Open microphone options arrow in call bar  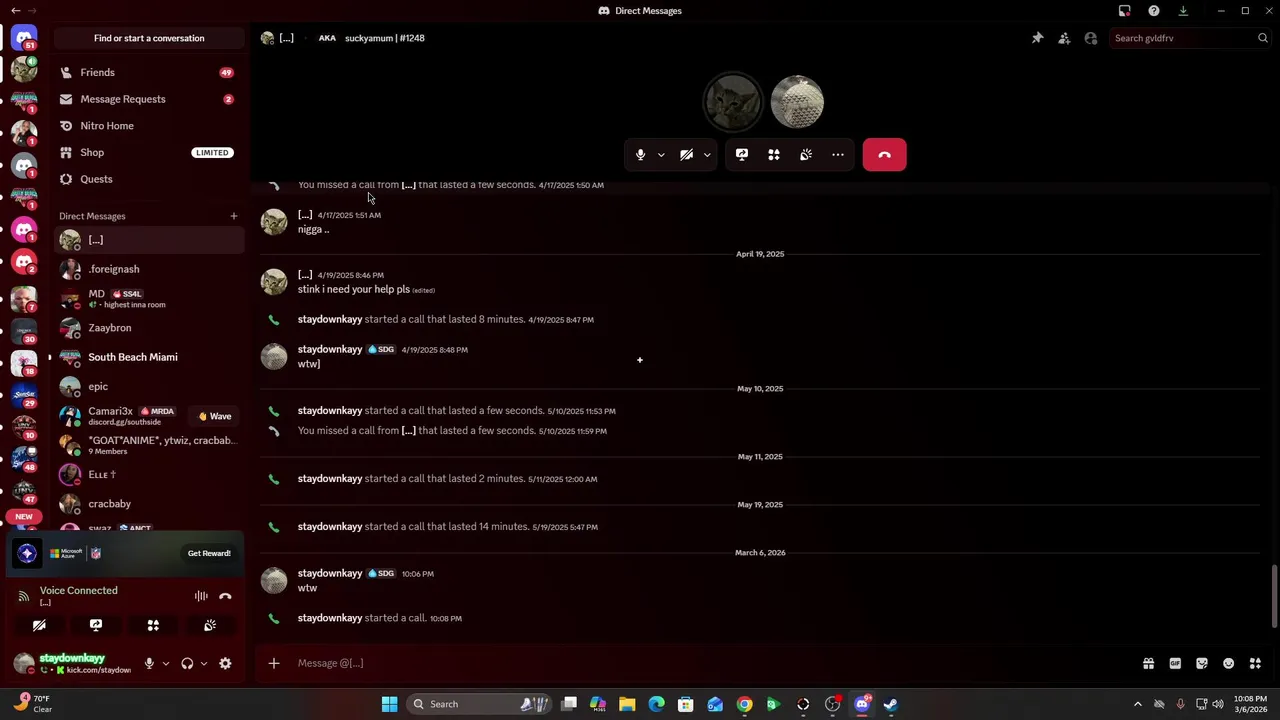click(x=661, y=155)
